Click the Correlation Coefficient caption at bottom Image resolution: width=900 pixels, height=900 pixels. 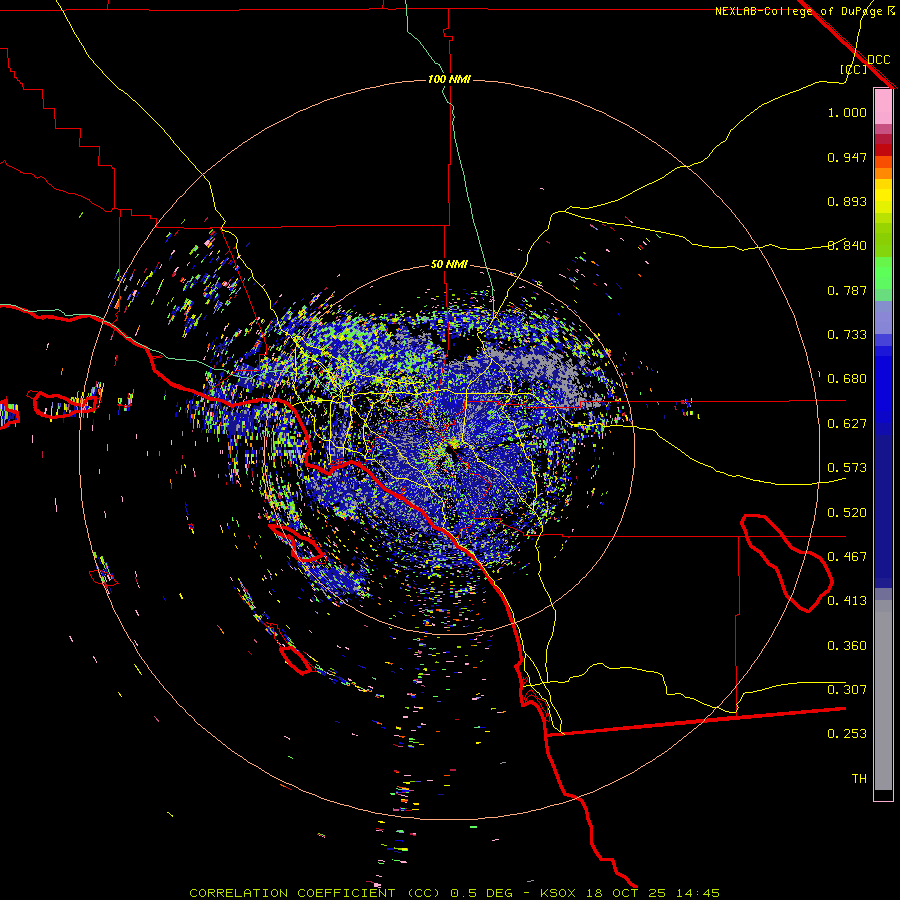point(315,893)
